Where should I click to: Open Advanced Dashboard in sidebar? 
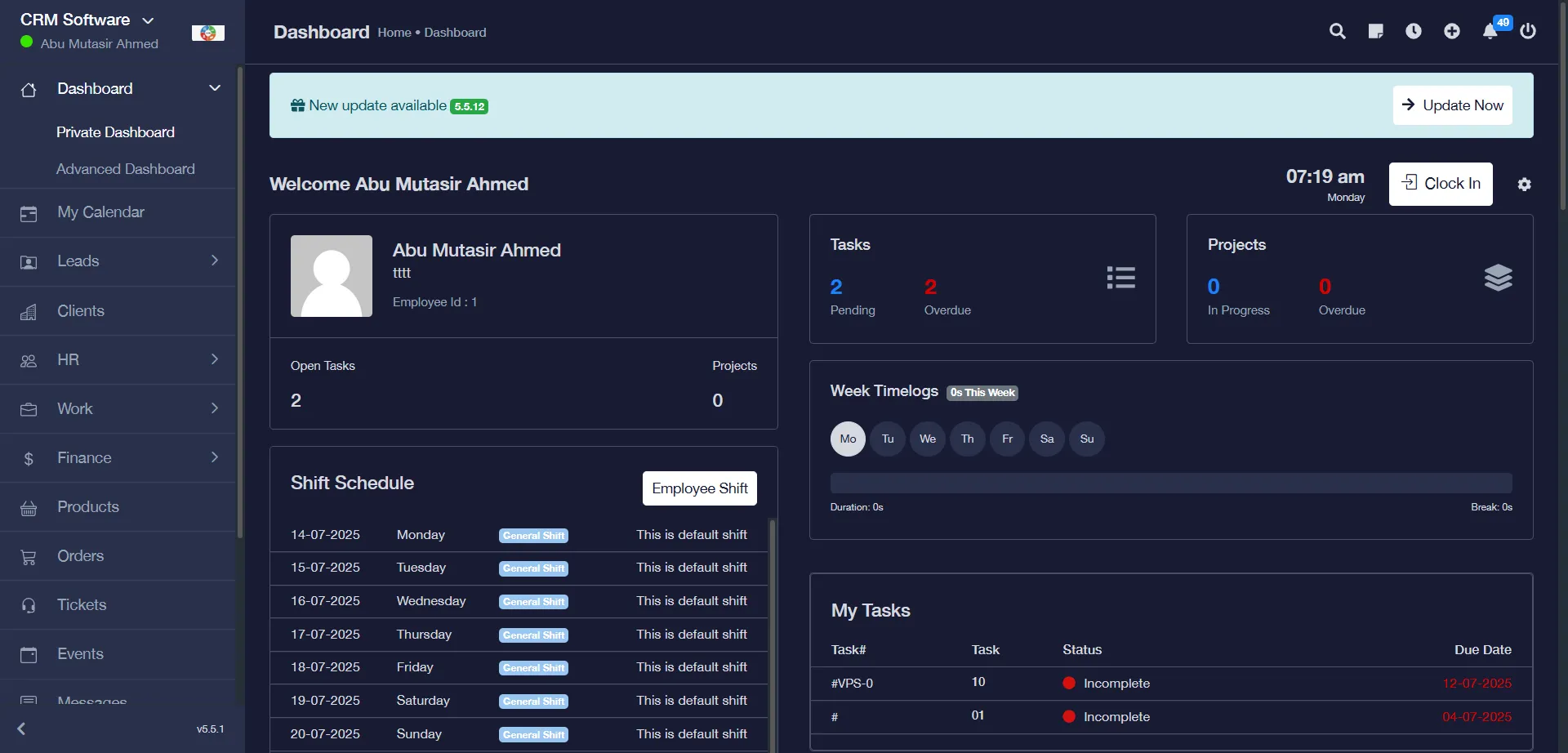click(126, 169)
